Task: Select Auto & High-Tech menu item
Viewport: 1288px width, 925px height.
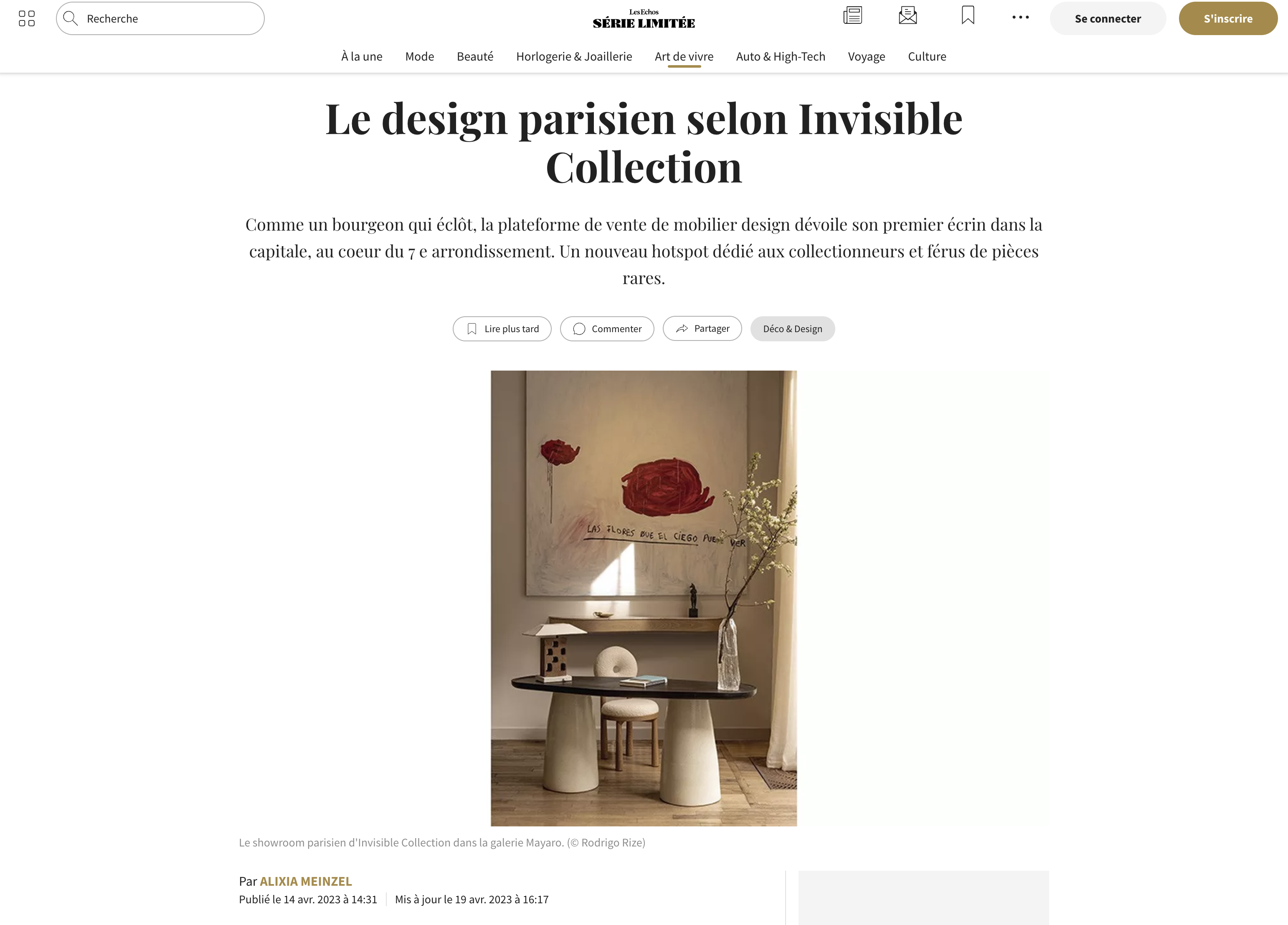Action: coord(780,57)
